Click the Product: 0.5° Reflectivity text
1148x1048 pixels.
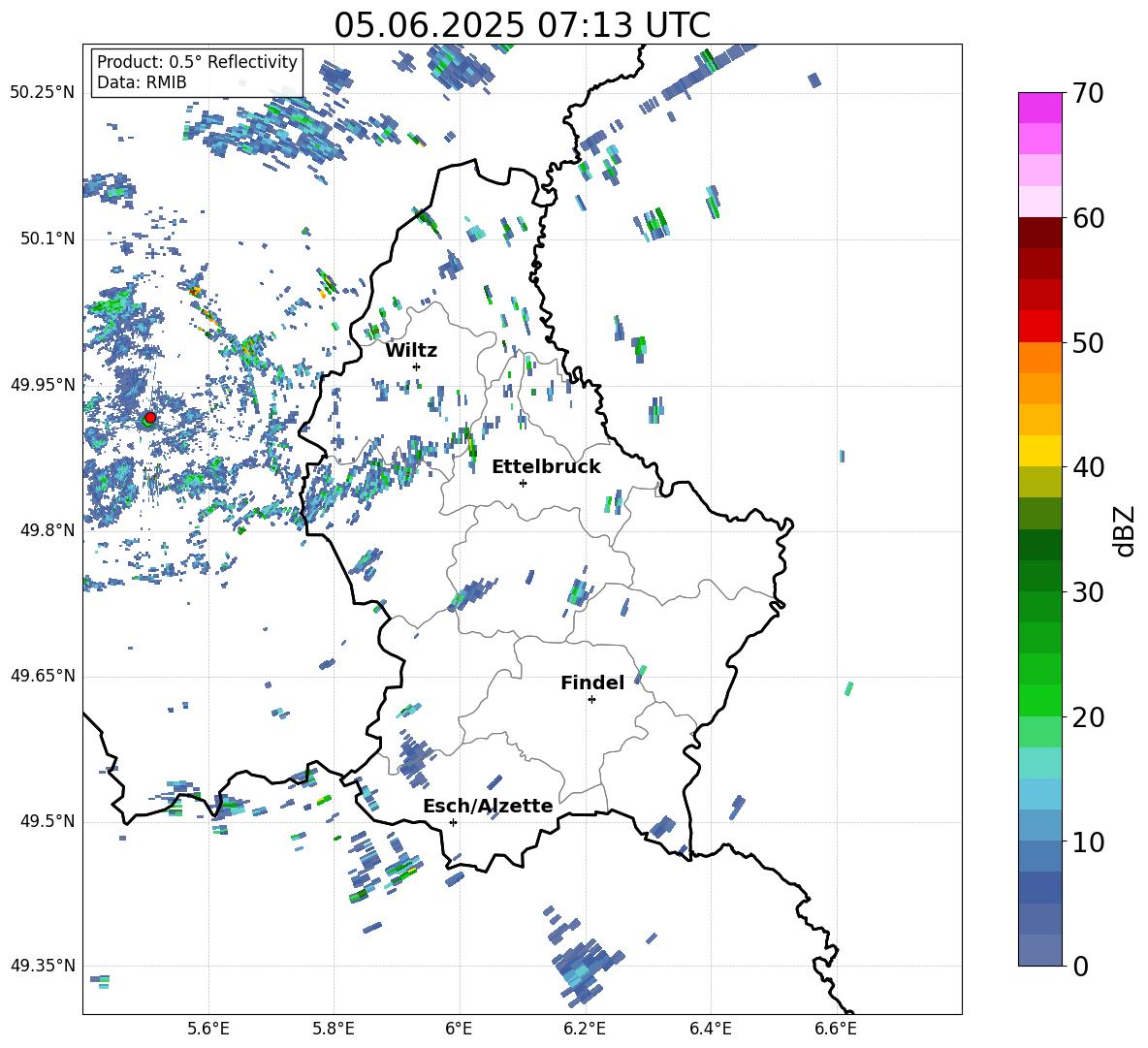197,61
